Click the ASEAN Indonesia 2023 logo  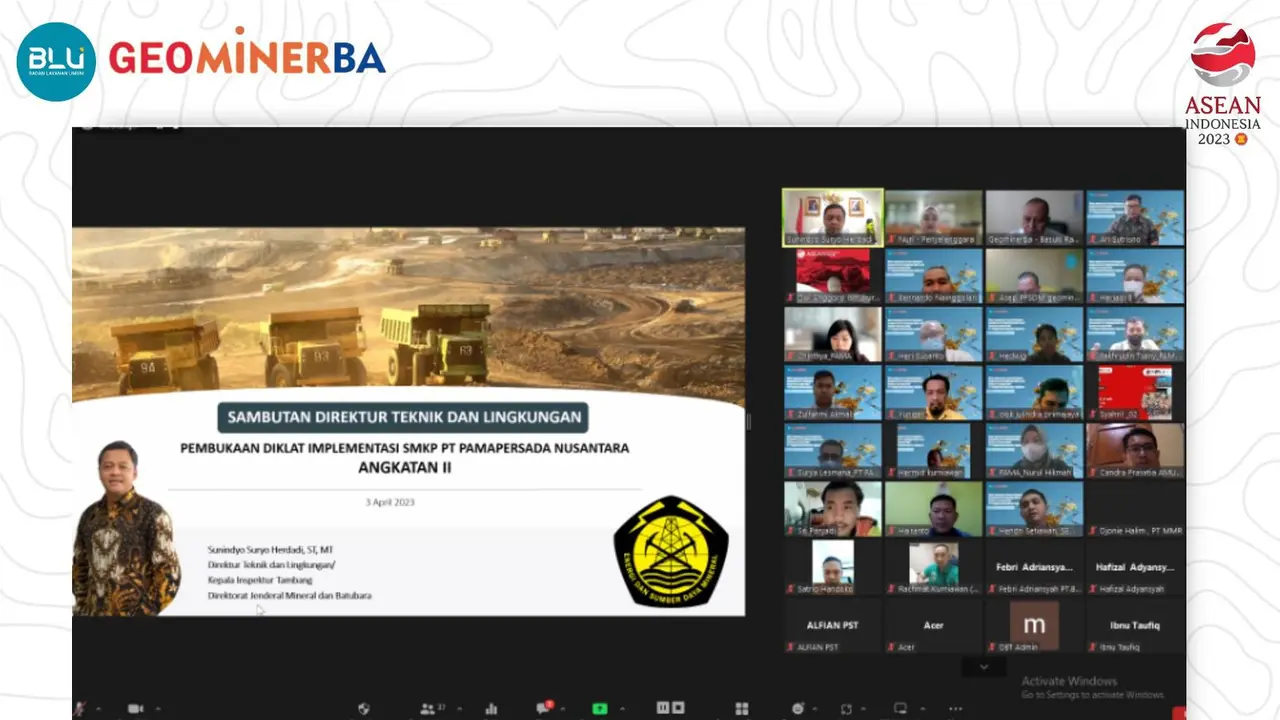pos(1222,84)
